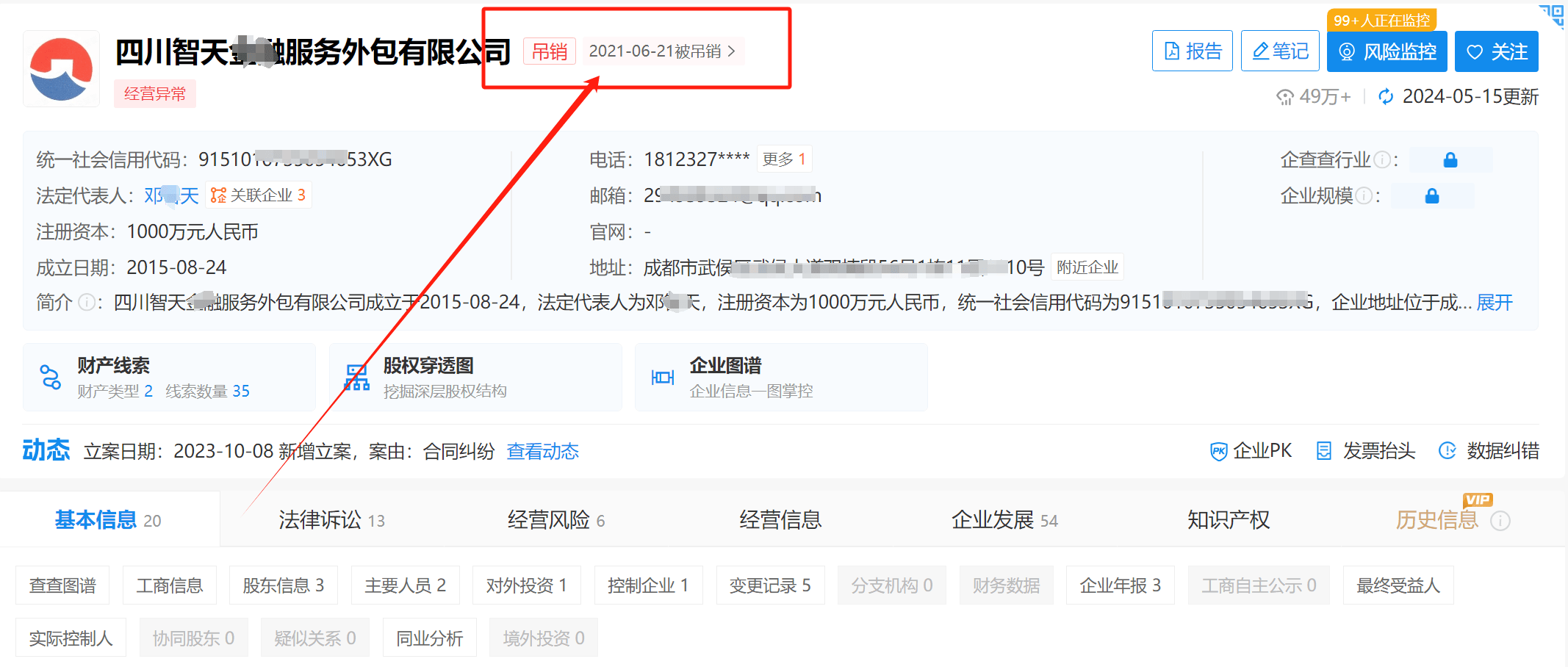This screenshot has height=667, width=1568.
Task: Click the lock icon next to 企业规模
Action: pos(1432,196)
